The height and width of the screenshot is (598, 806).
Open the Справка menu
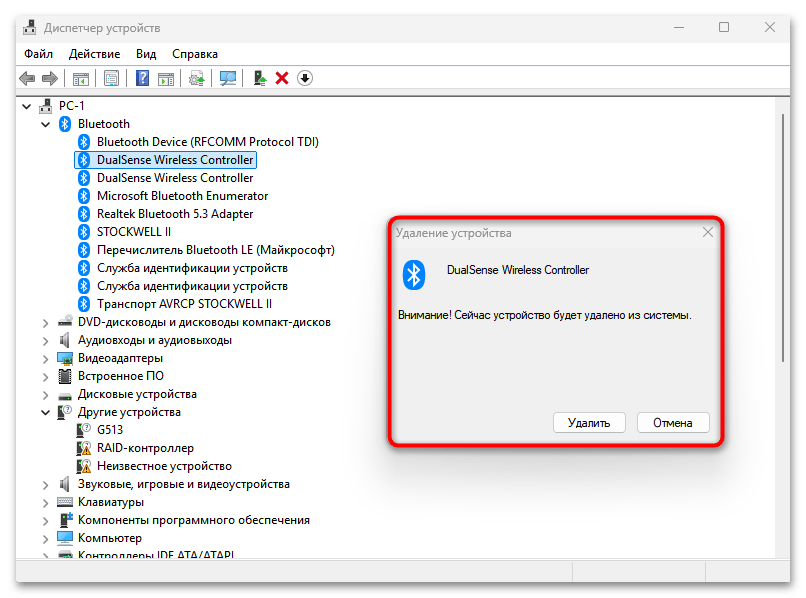tap(195, 54)
